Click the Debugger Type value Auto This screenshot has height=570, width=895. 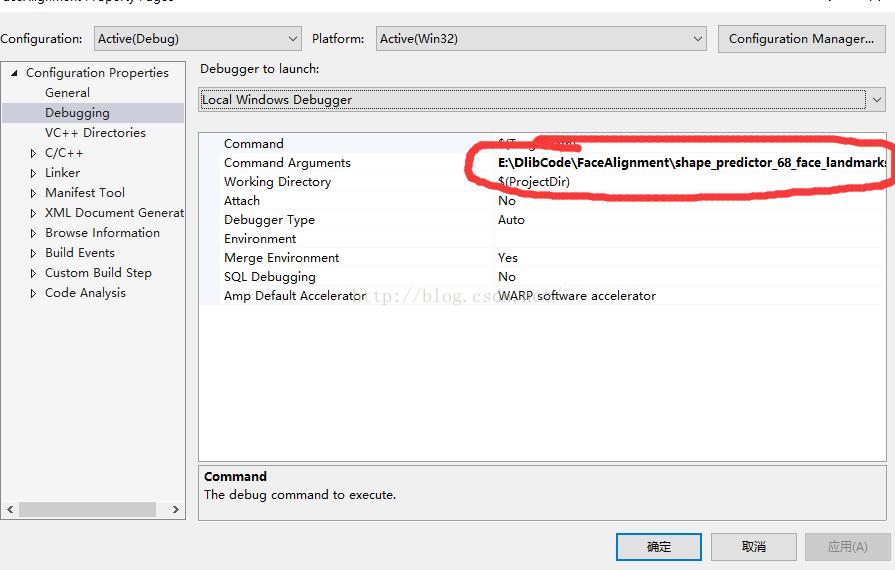[511, 220]
